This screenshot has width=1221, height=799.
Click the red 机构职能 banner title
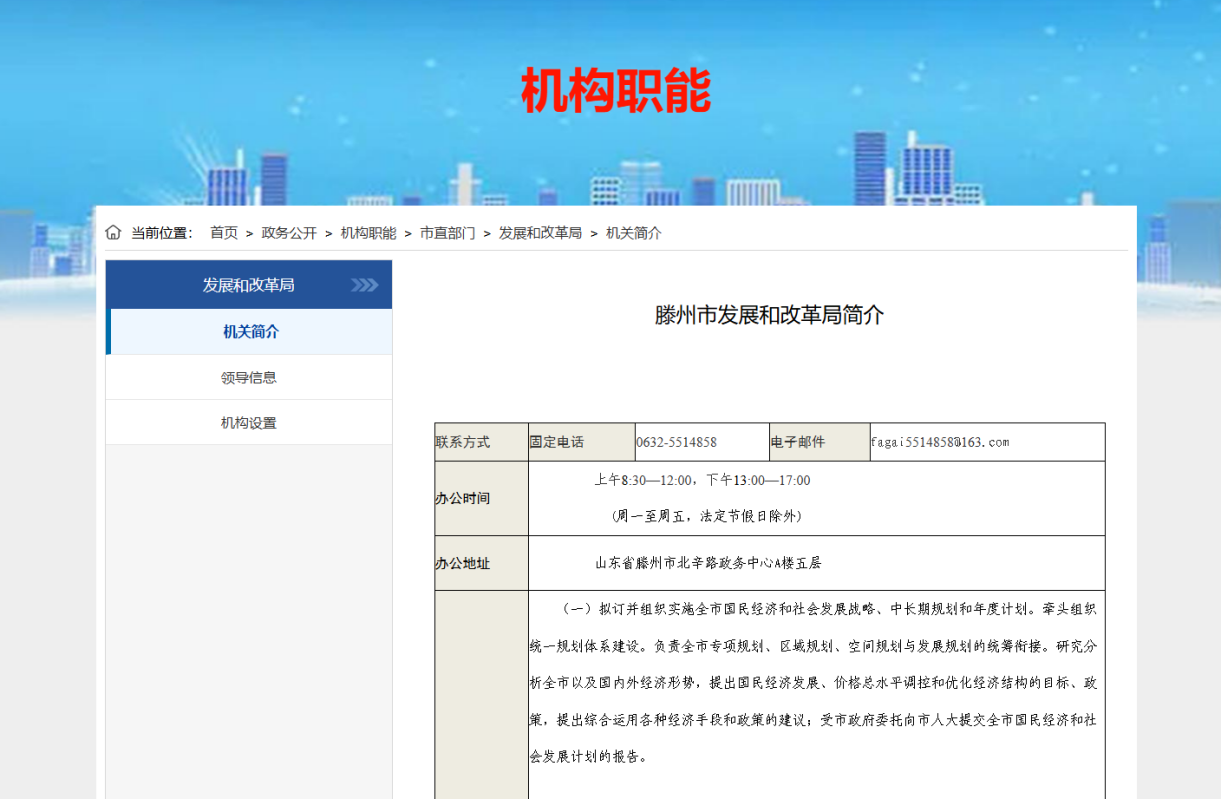[615, 91]
